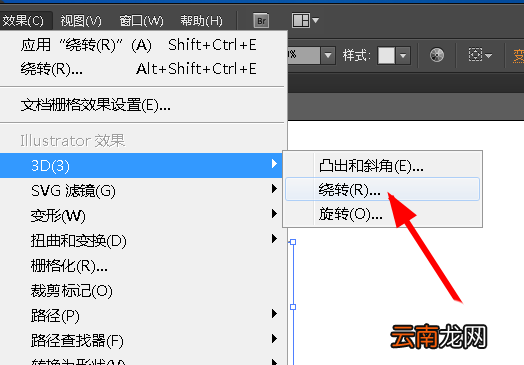Expand the SVG 滤镜(G) submenu
524x365 pixels.
(143, 191)
